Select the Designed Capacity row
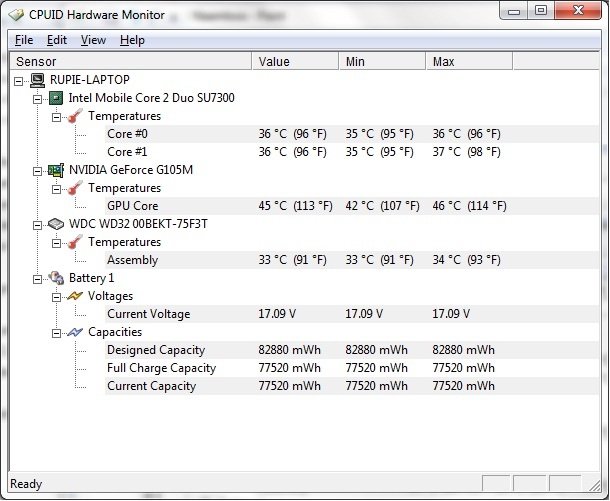 click(352, 350)
